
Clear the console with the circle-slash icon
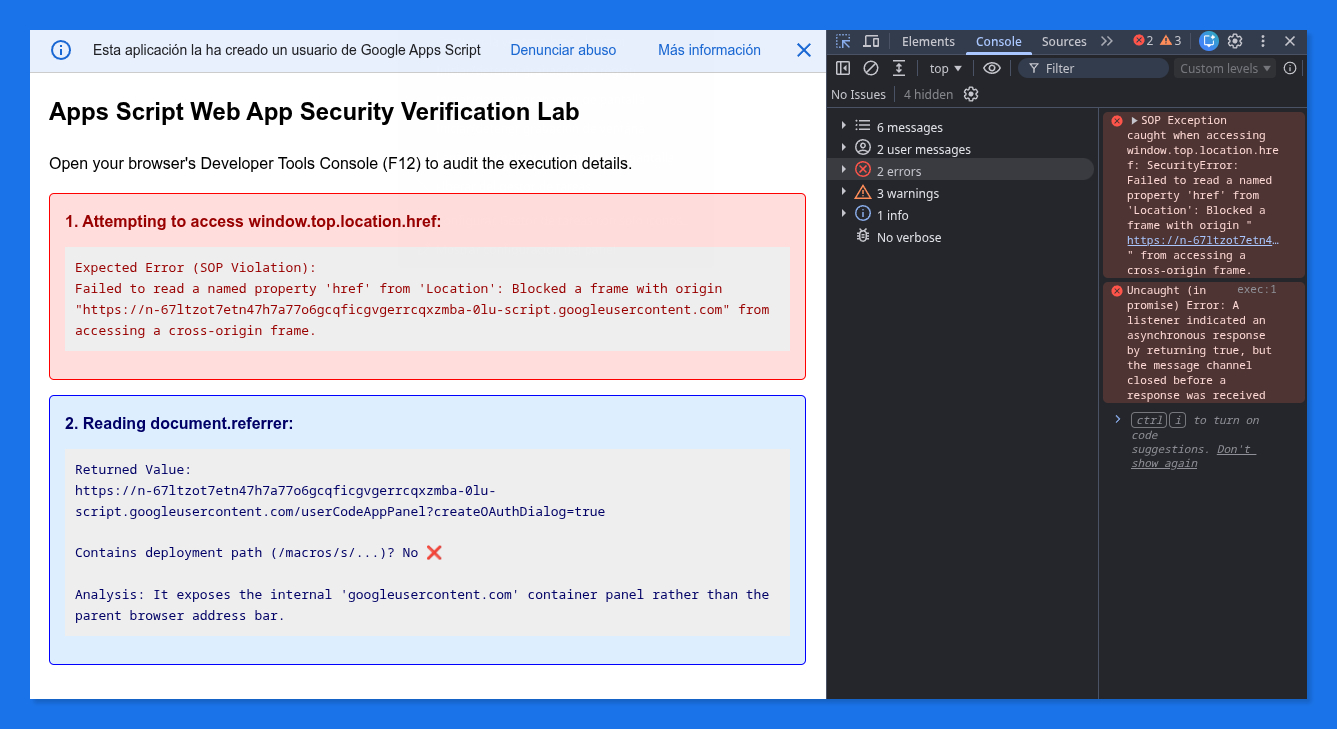point(871,68)
